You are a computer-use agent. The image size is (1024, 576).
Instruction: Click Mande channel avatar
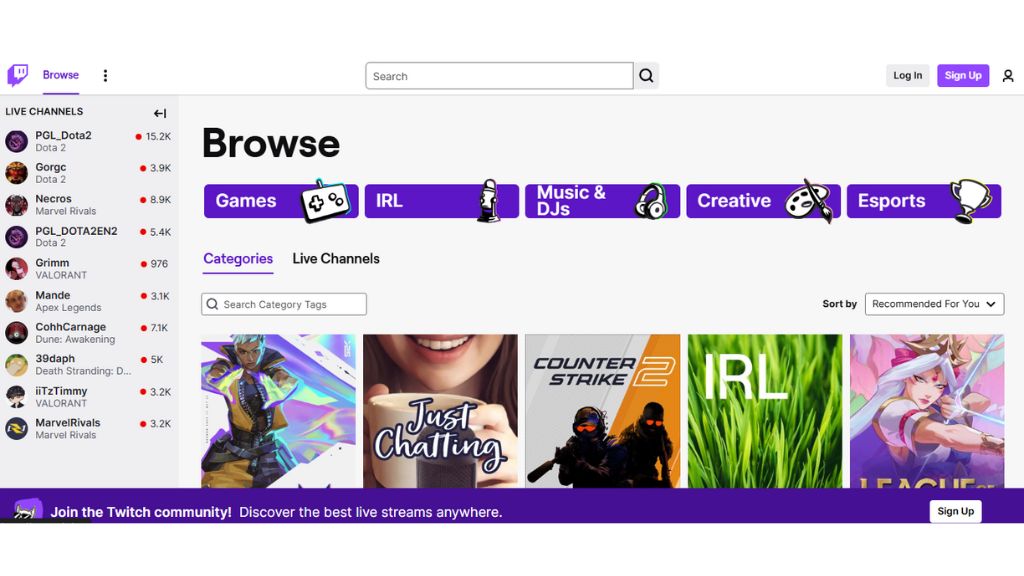click(x=16, y=301)
